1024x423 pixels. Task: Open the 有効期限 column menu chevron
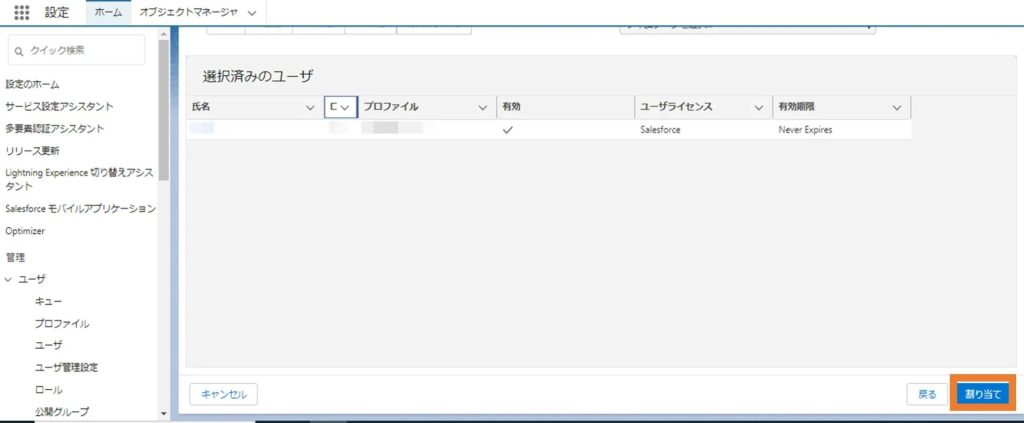(897, 108)
